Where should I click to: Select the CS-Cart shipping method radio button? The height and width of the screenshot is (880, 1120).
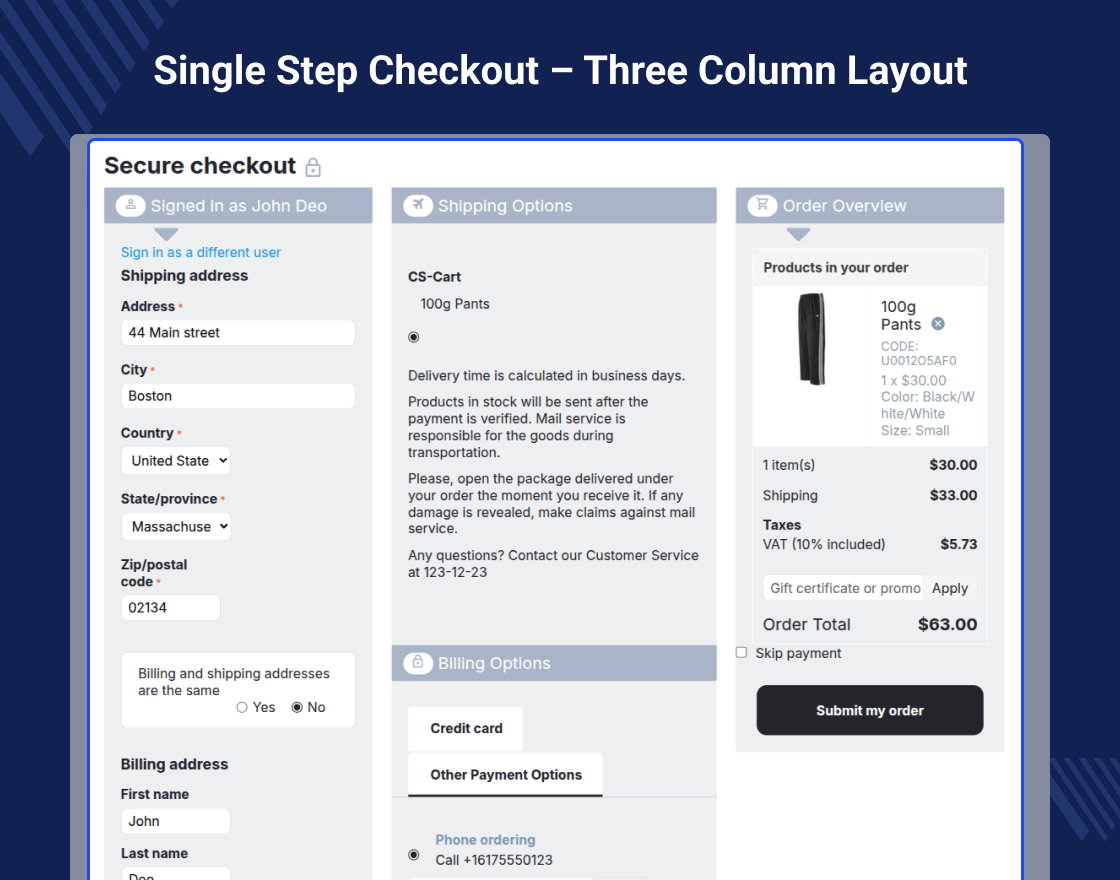(414, 337)
